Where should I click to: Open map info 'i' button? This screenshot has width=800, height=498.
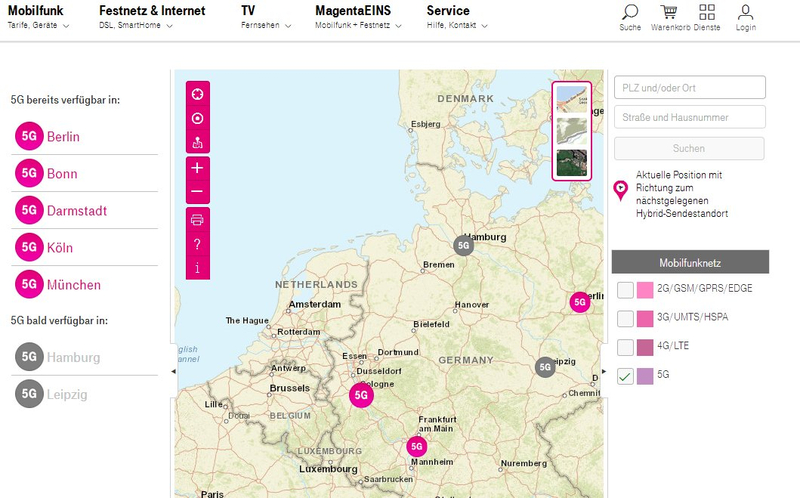[197, 267]
